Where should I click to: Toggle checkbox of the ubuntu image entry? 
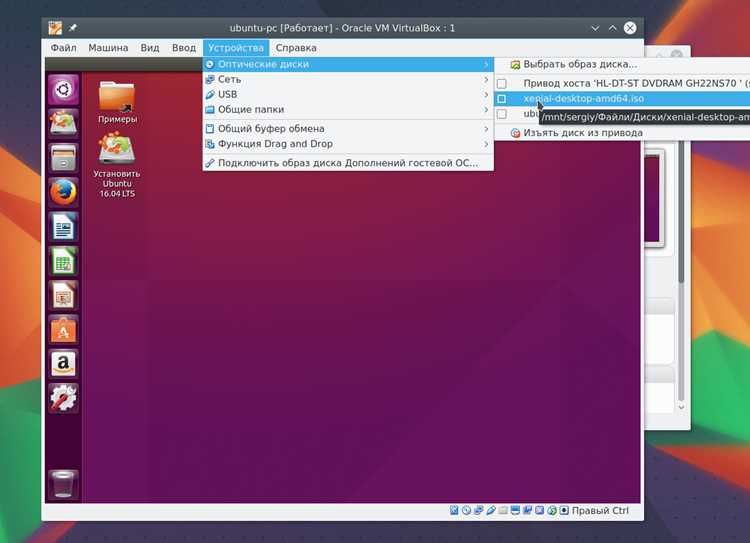point(502,114)
